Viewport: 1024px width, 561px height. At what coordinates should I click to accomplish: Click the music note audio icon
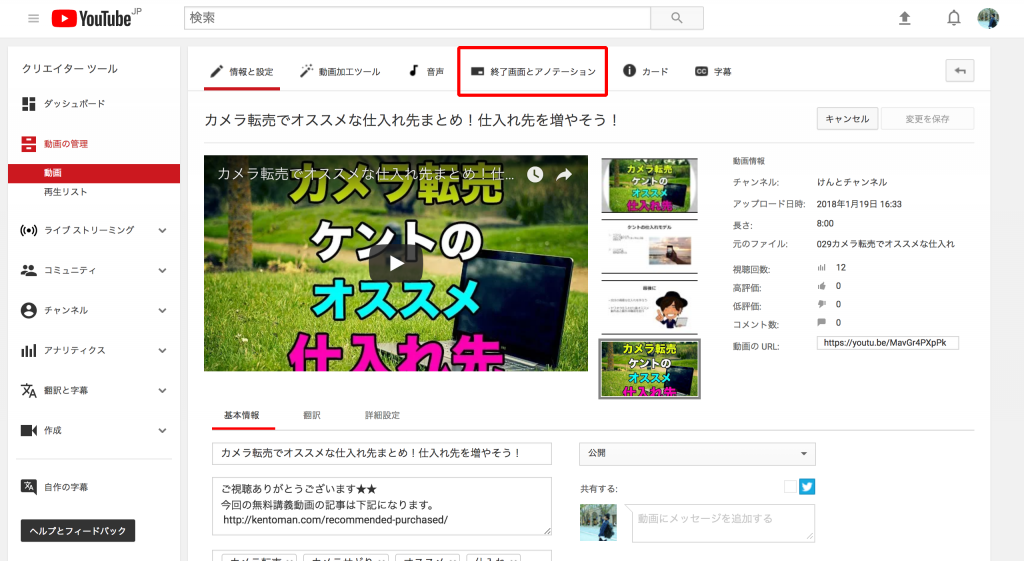pyautogui.click(x=413, y=71)
